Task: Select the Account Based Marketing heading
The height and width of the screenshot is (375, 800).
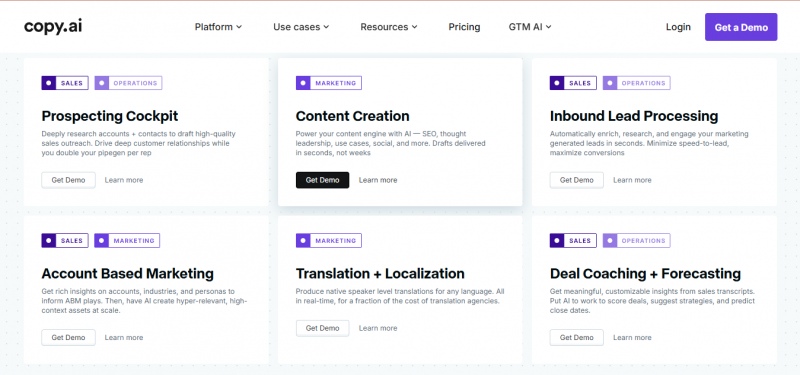Action: tap(128, 273)
